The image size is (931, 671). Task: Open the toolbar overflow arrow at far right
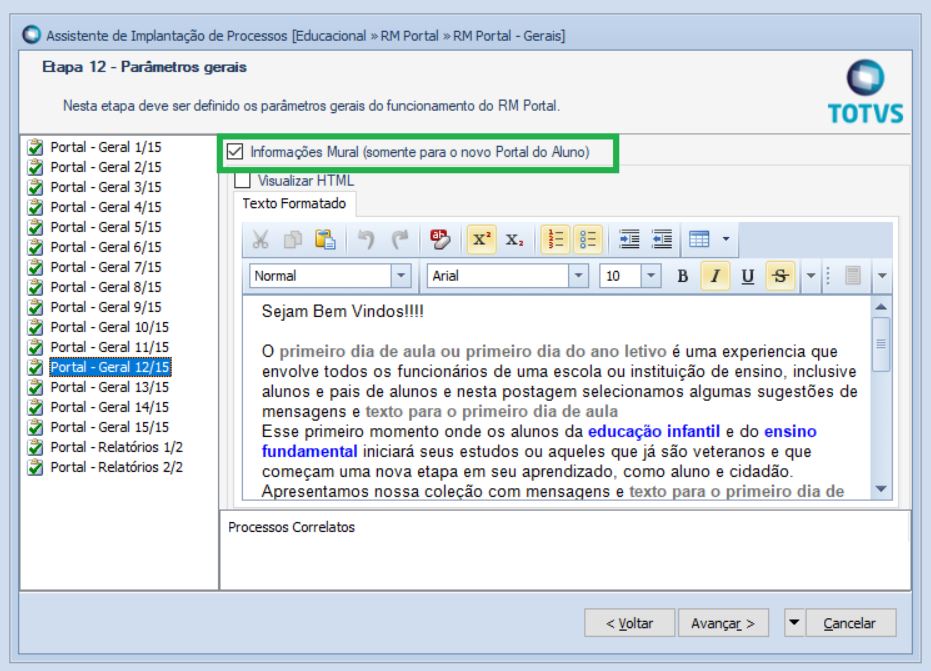pos(882,276)
